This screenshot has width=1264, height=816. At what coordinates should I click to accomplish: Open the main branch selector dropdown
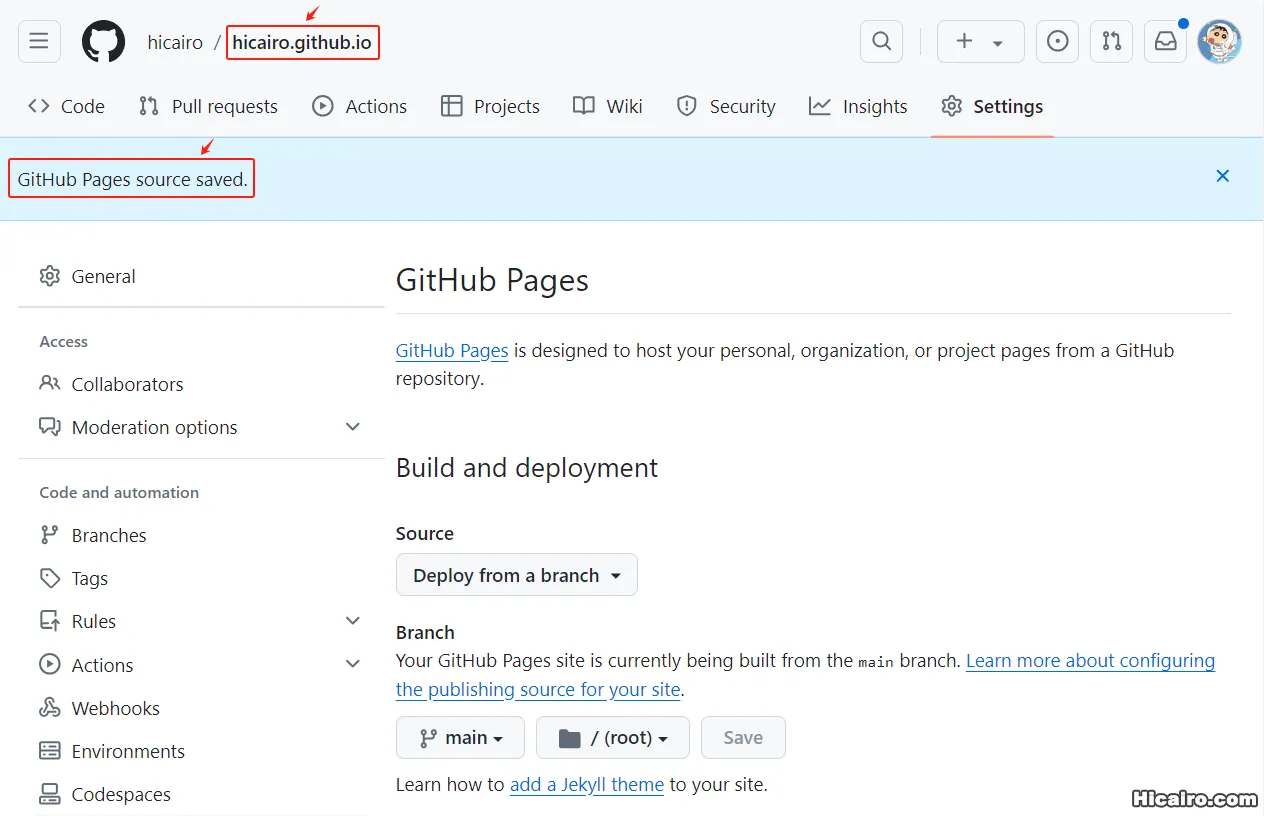click(x=460, y=737)
